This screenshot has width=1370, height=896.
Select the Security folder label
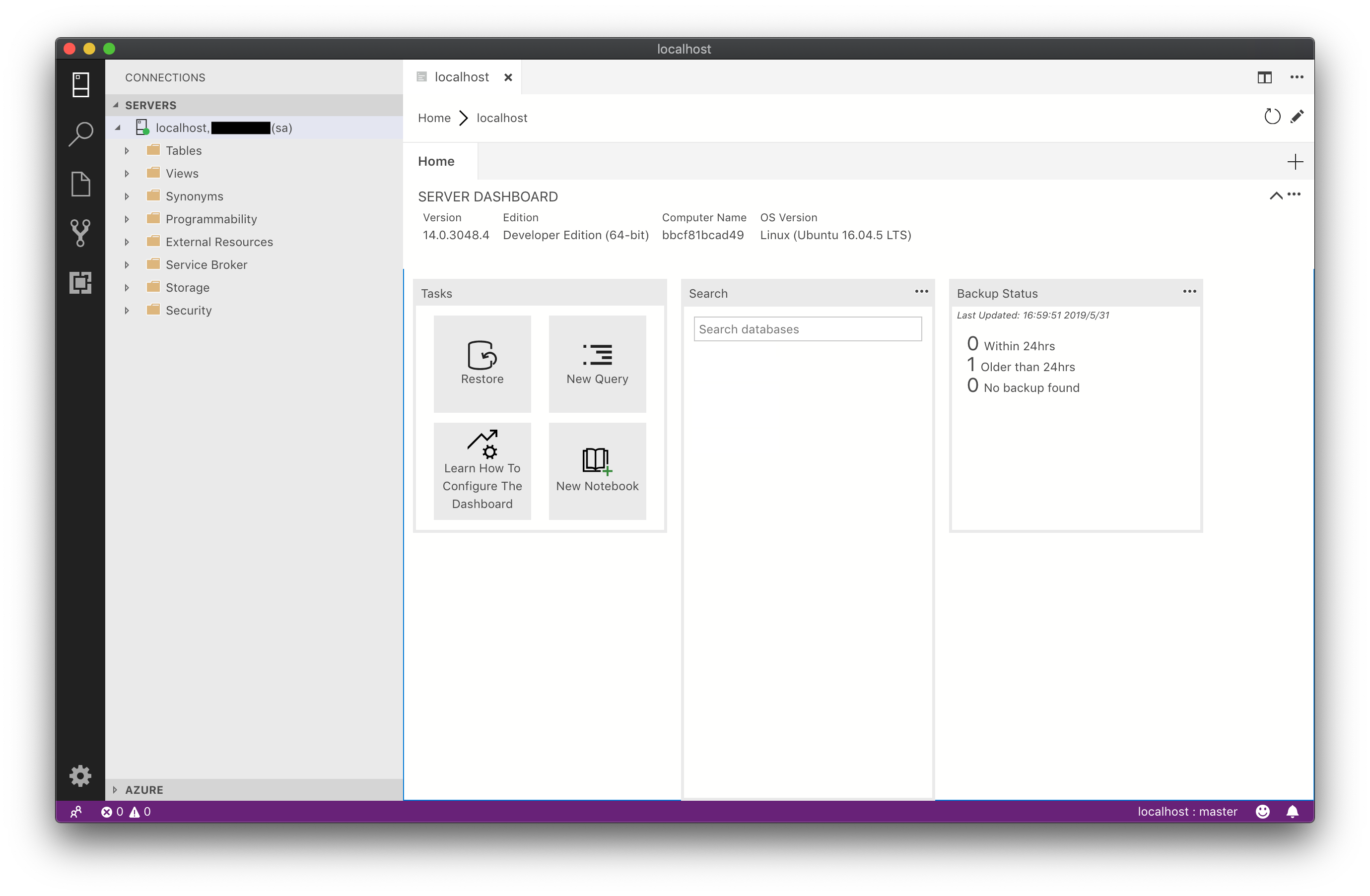tap(189, 310)
